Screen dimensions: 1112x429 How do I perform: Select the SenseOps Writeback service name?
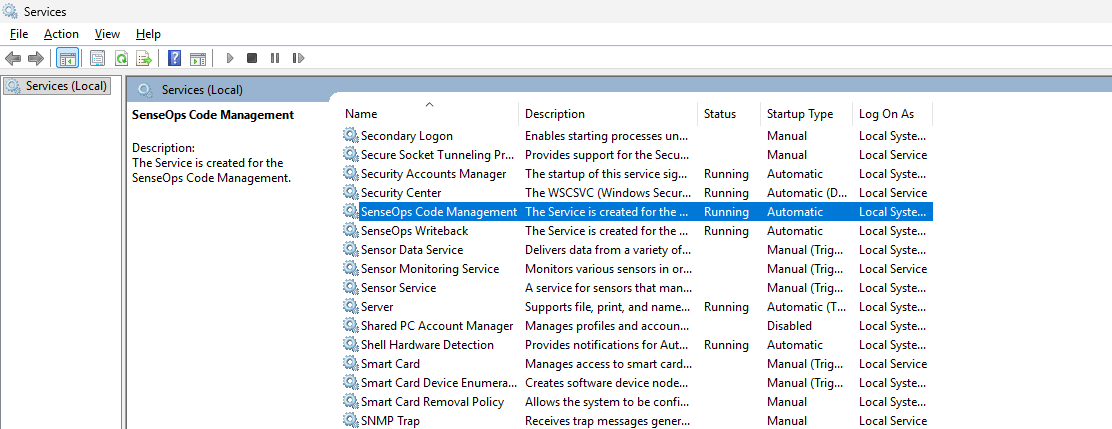click(414, 230)
